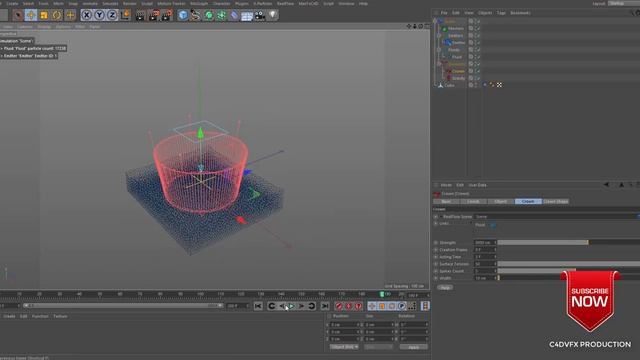Open Attribute Manager User Data menu
Screen dimensions: 640x360
click(477, 185)
